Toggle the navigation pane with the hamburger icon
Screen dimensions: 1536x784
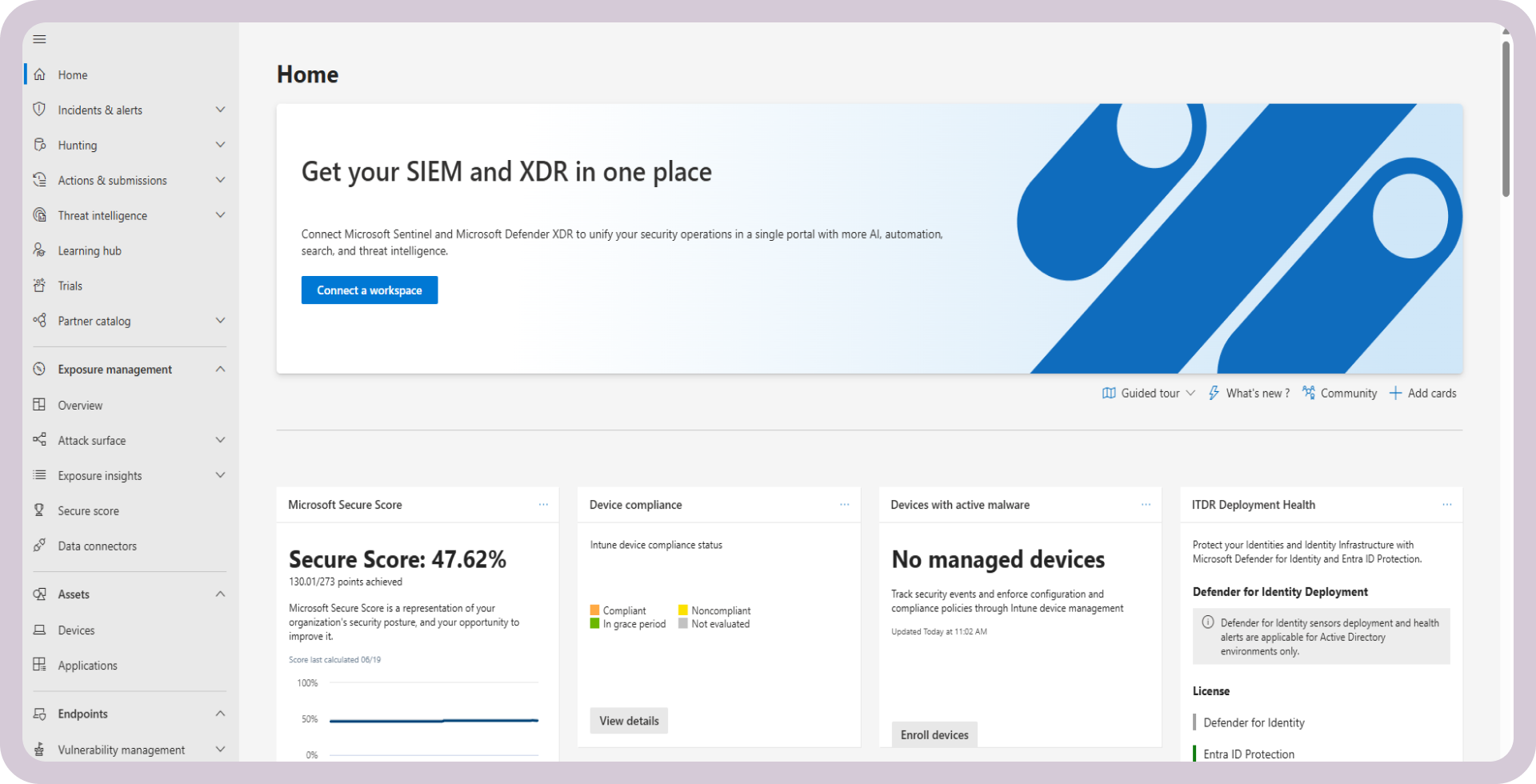[39, 38]
